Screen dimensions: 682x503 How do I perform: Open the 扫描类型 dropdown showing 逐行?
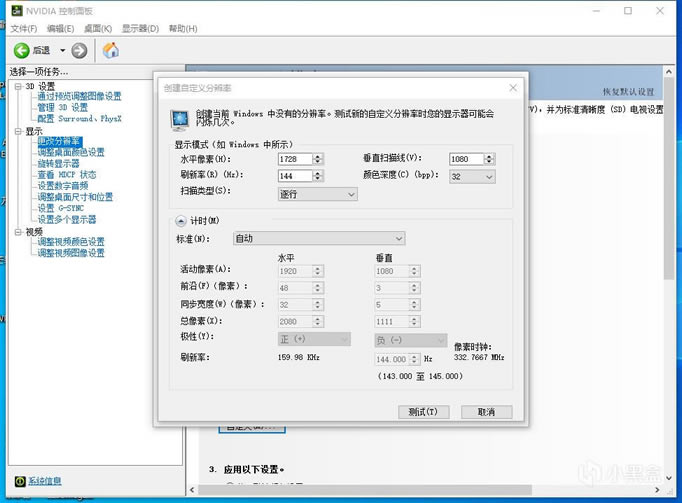tap(318, 194)
